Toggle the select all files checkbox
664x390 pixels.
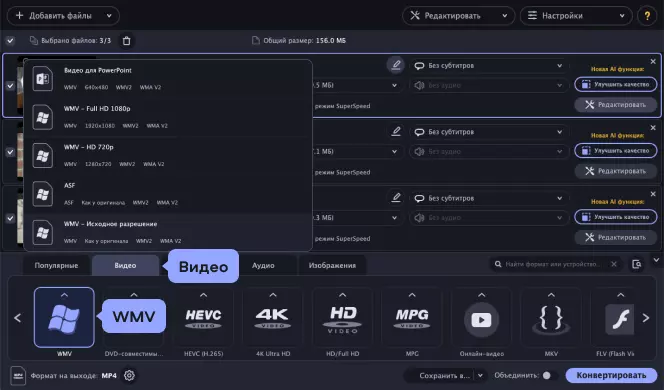click(x=10, y=41)
